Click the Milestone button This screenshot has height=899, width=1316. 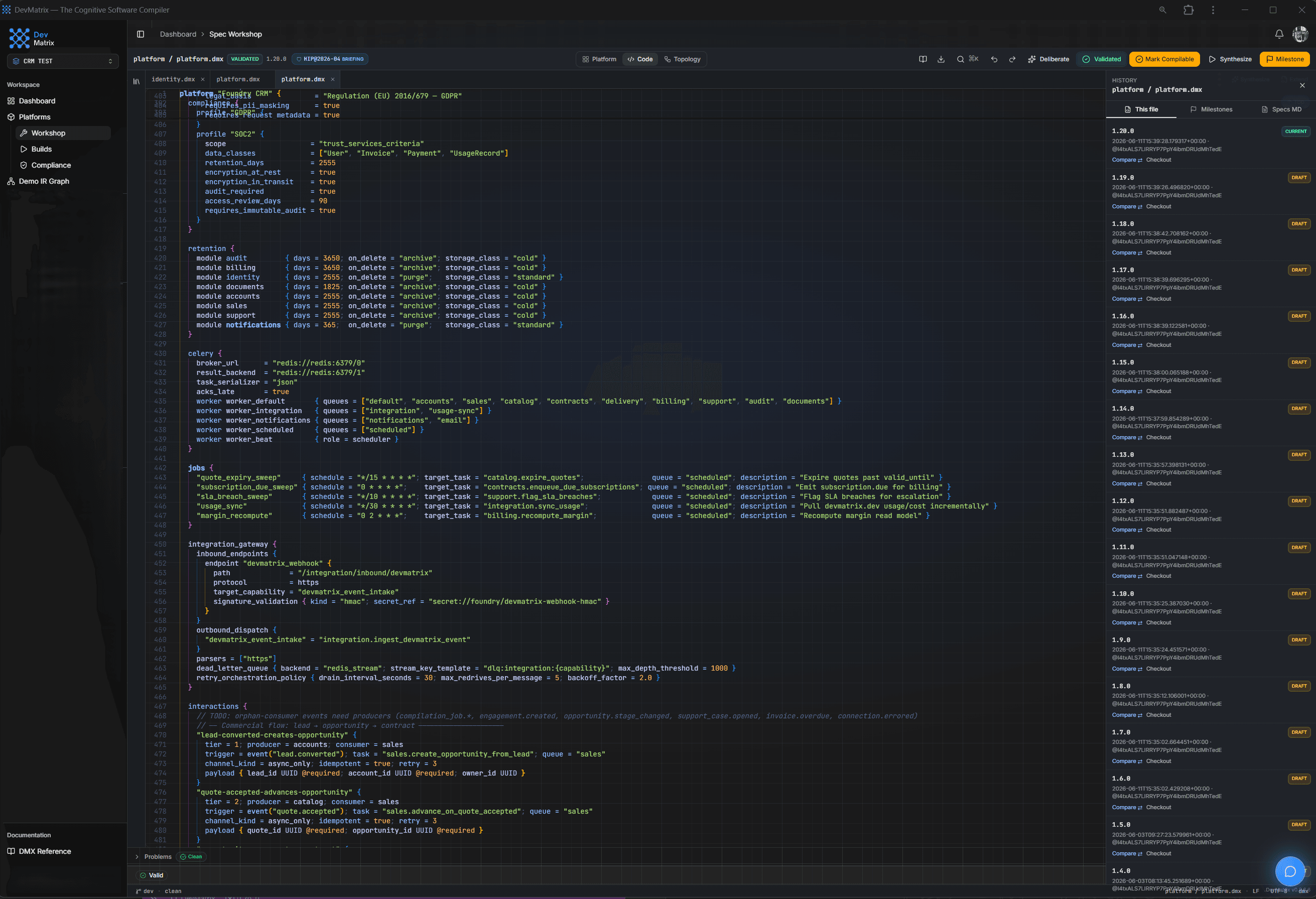[x=1285, y=59]
